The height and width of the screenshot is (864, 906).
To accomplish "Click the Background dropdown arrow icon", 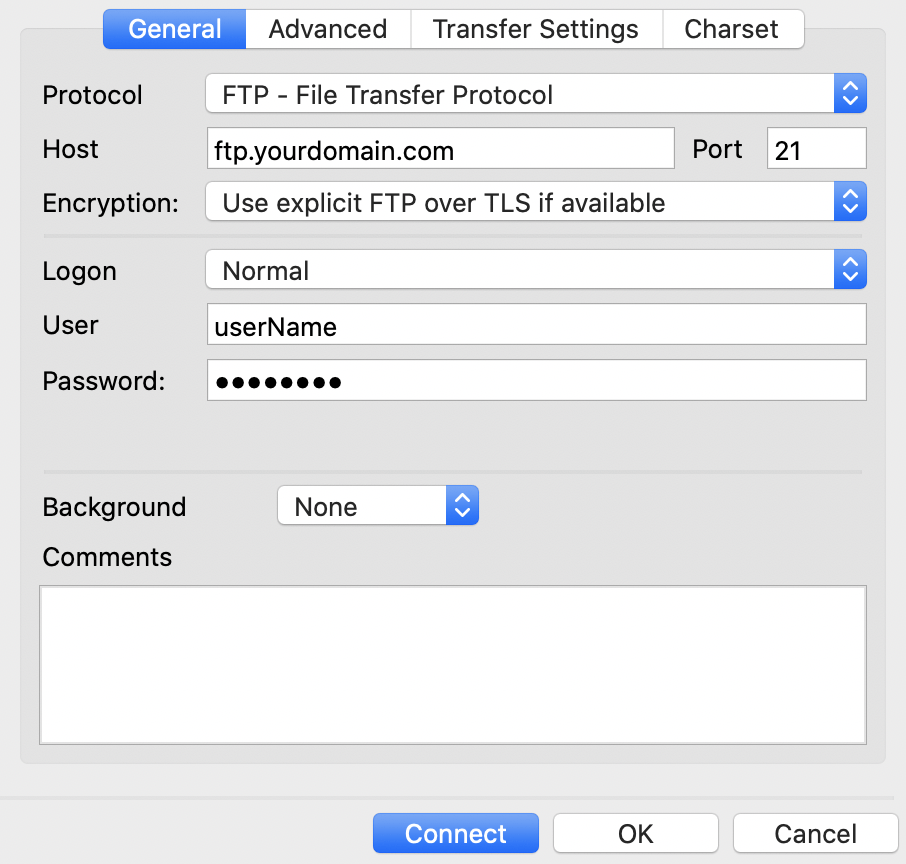I will 462,505.
